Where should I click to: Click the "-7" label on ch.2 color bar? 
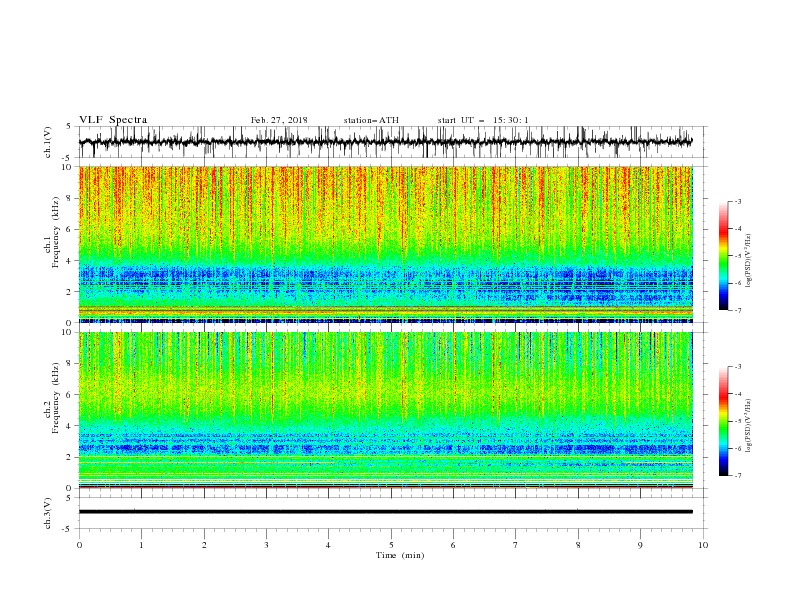click(737, 475)
